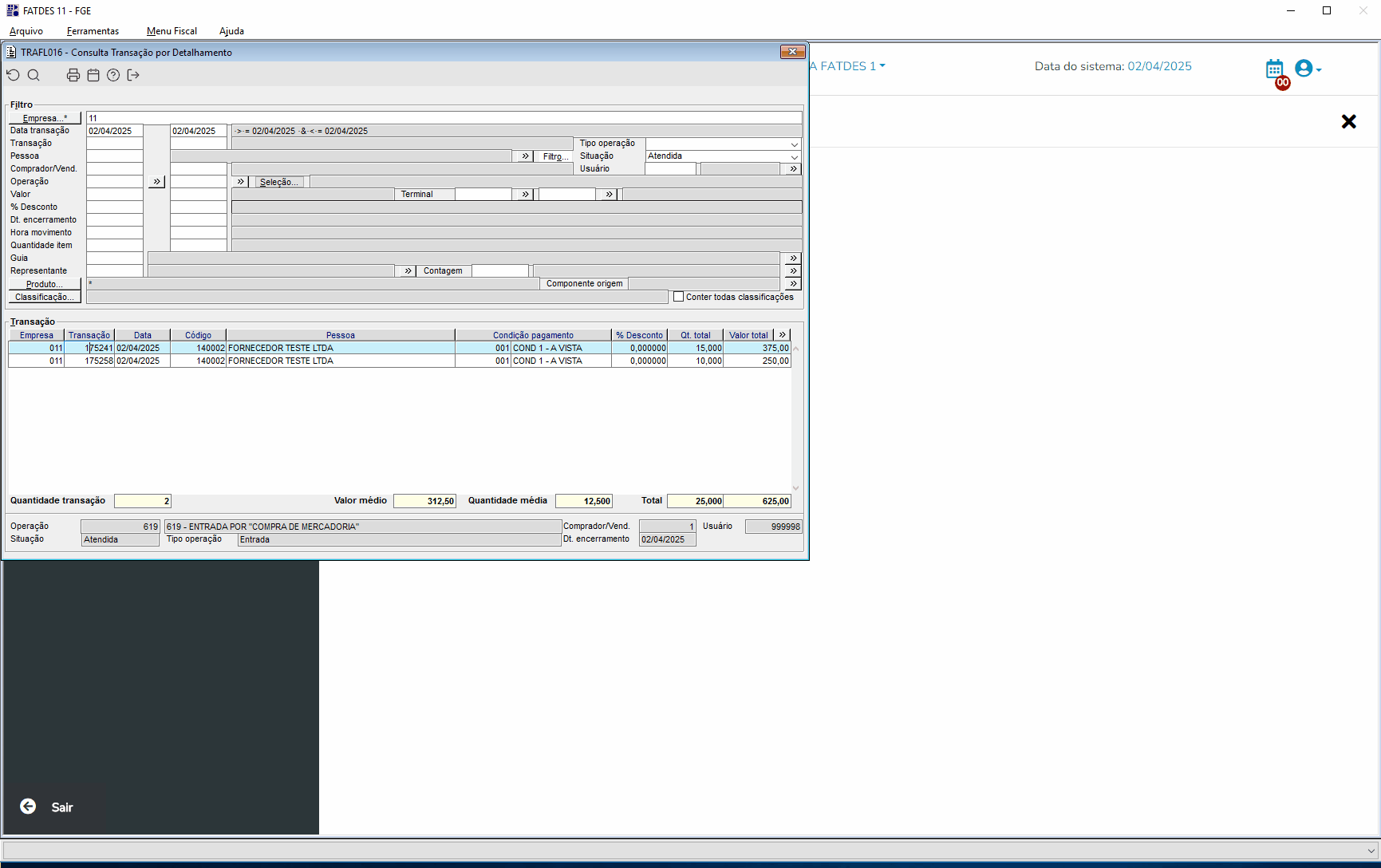This screenshot has width=1381, height=868.
Task: Close the TRAFL016 window with red X
Action: [x=792, y=52]
